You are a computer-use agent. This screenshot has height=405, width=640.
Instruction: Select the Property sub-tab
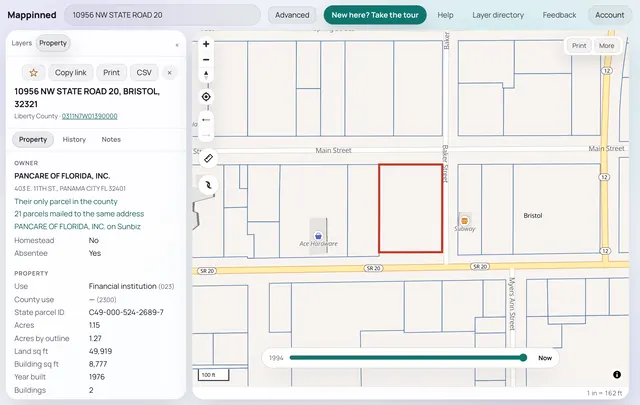point(33,140)
